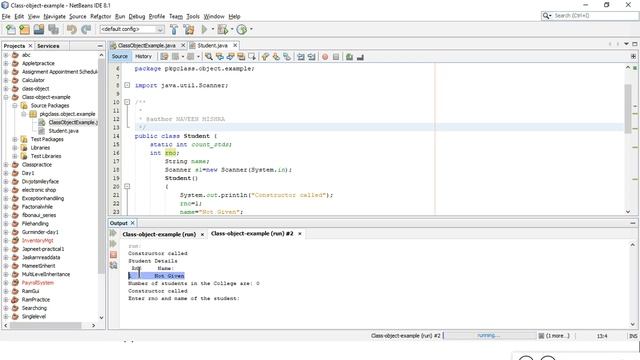Click the Find Selection magnifier icon
Screen dimensions: 640x360
(209, 57)
